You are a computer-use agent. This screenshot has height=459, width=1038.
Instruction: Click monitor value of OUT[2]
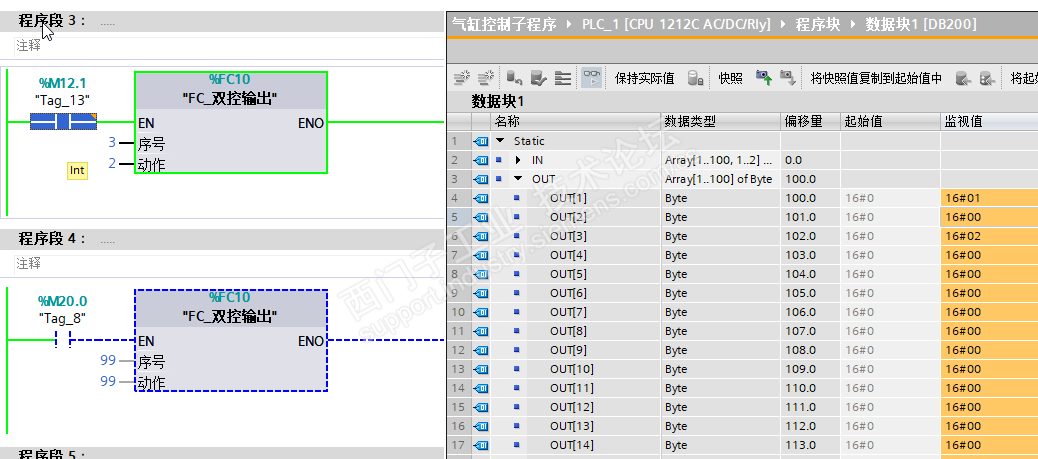tap(989, 217)
